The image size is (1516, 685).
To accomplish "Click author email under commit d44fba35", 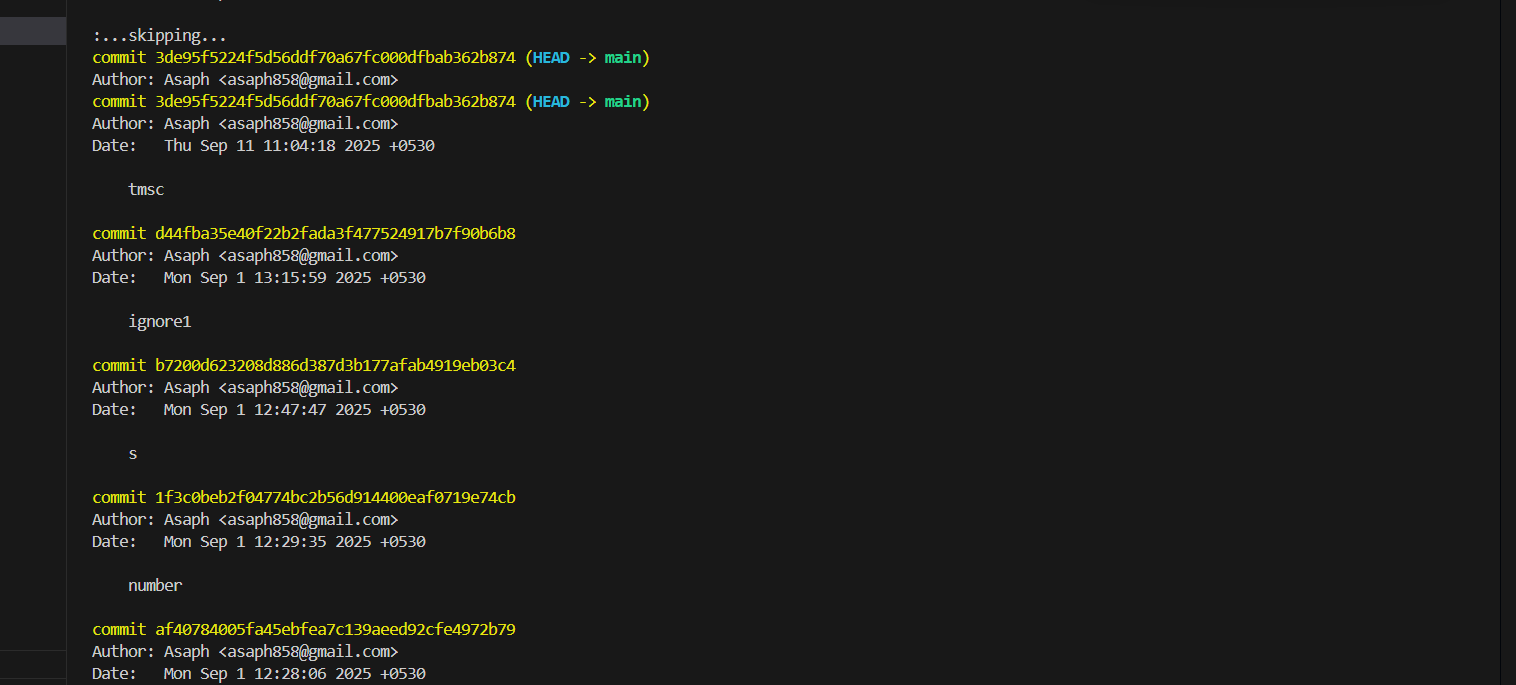I will tap(308, 256).
